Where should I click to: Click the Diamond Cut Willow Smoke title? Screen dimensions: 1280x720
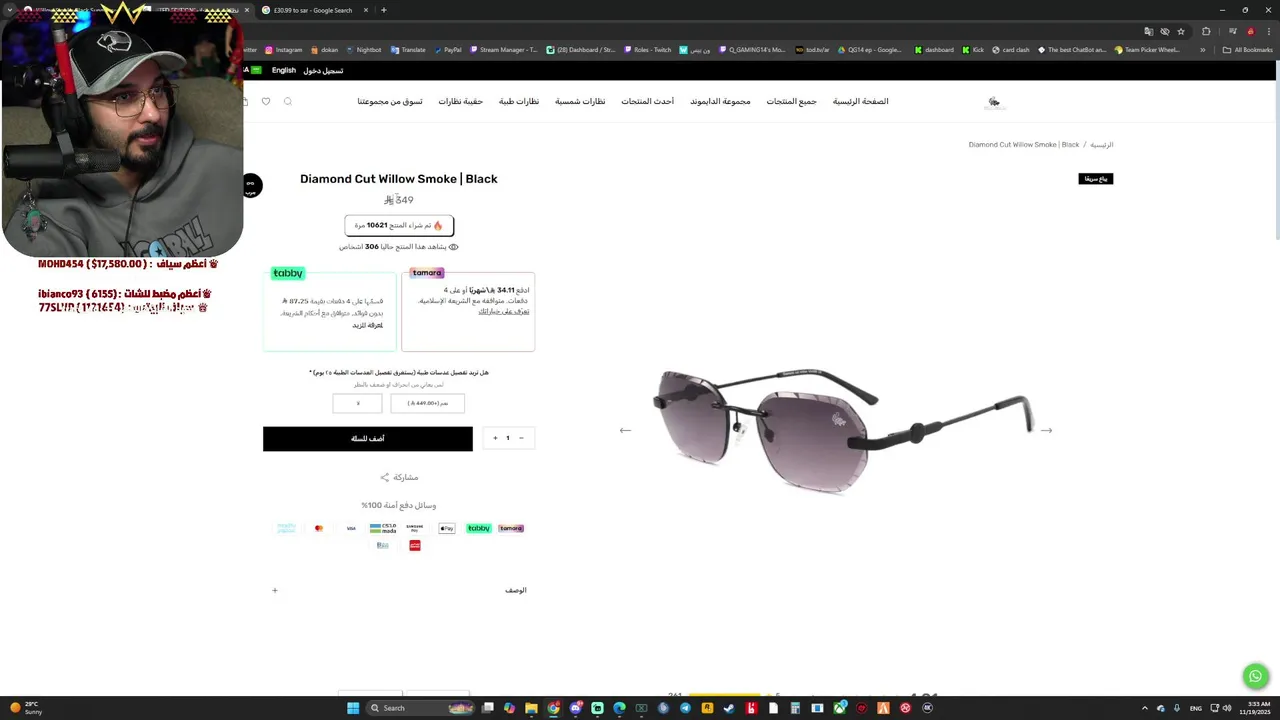tap(399, 179)
